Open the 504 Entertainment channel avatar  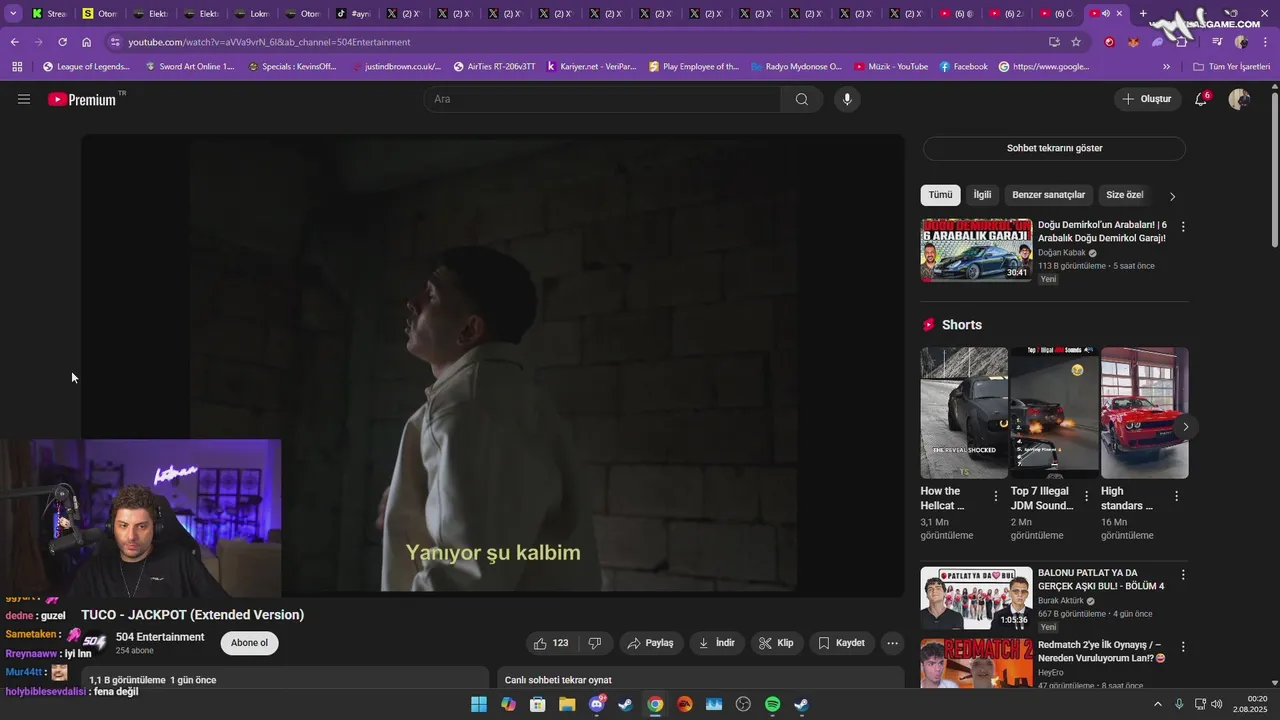[x=94, y=642]
